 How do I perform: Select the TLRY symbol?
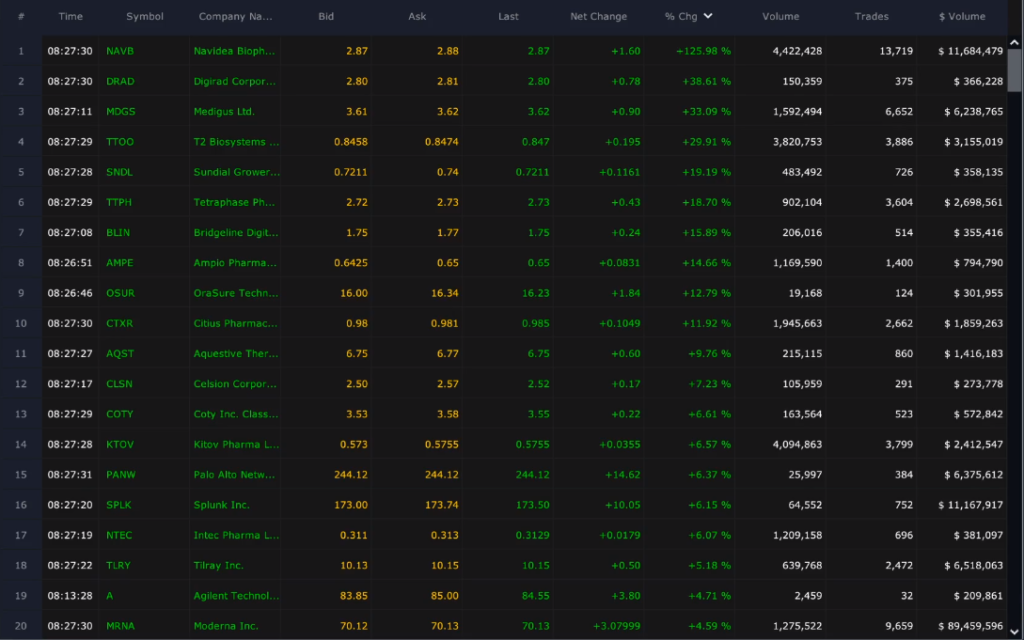click(x=118, y=566)
